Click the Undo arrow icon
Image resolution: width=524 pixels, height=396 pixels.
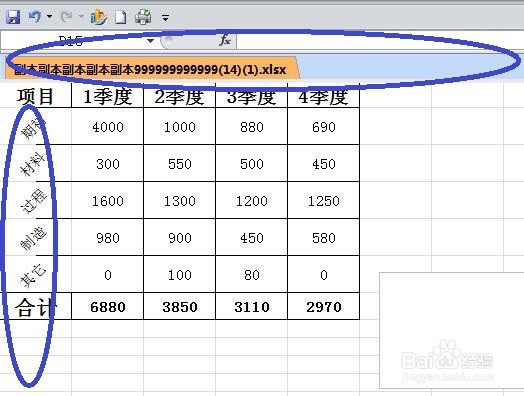35,16
